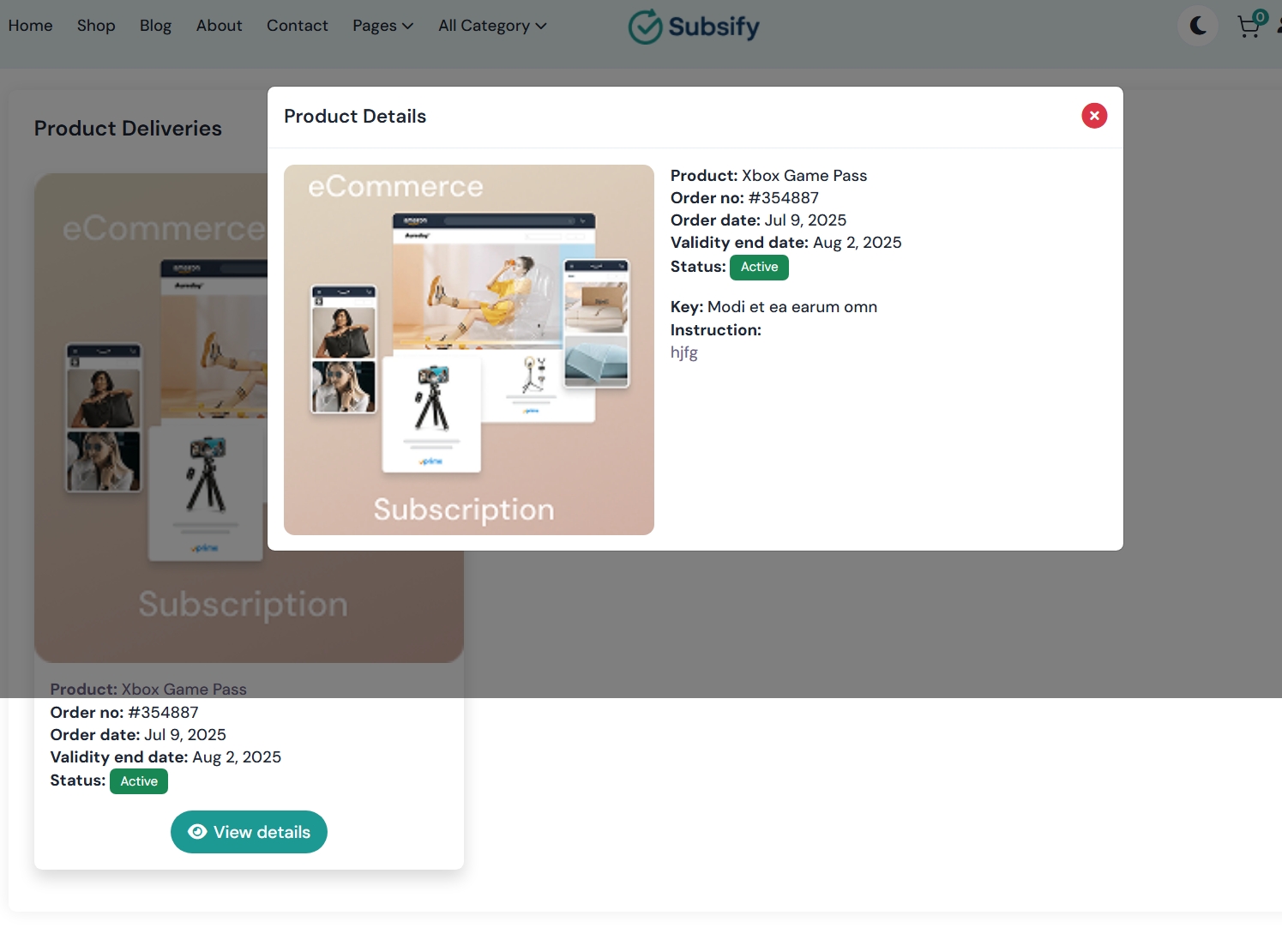The height and width of the screenshot is (952, 1282).
Task: Click the product image in the modal
Action: click(469, 350)
